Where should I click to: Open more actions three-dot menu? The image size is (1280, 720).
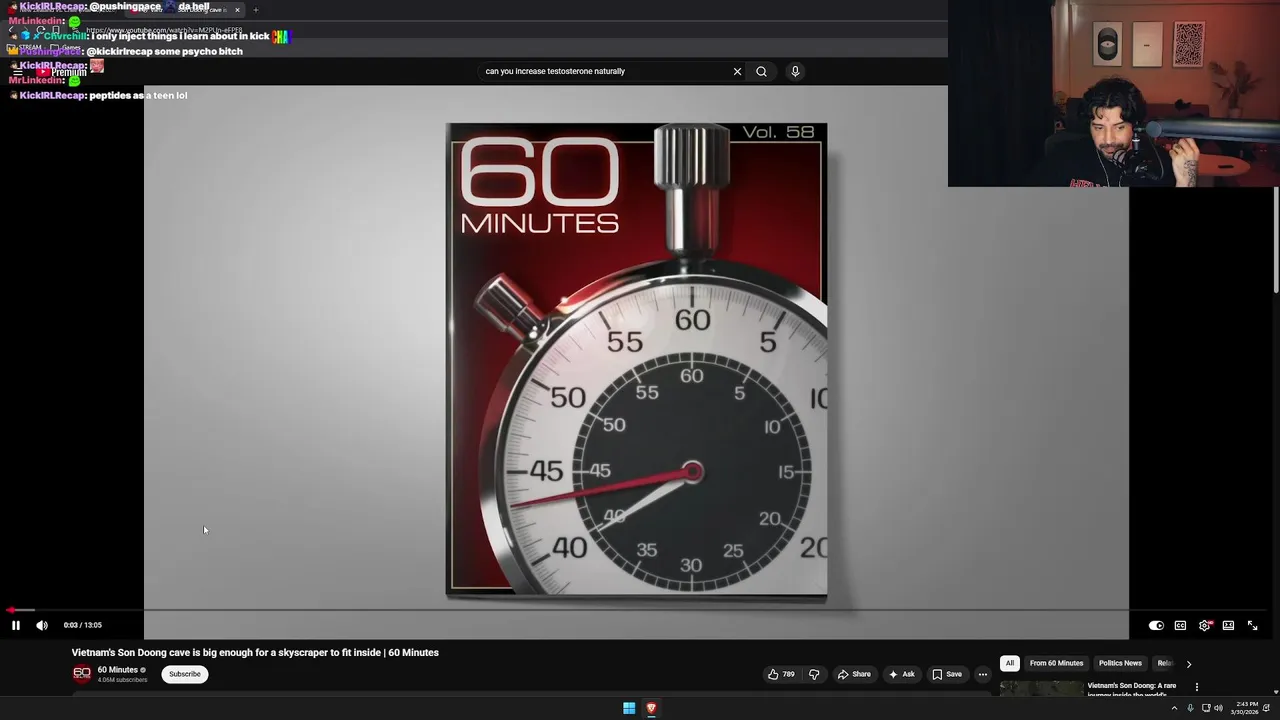point(982,674)
